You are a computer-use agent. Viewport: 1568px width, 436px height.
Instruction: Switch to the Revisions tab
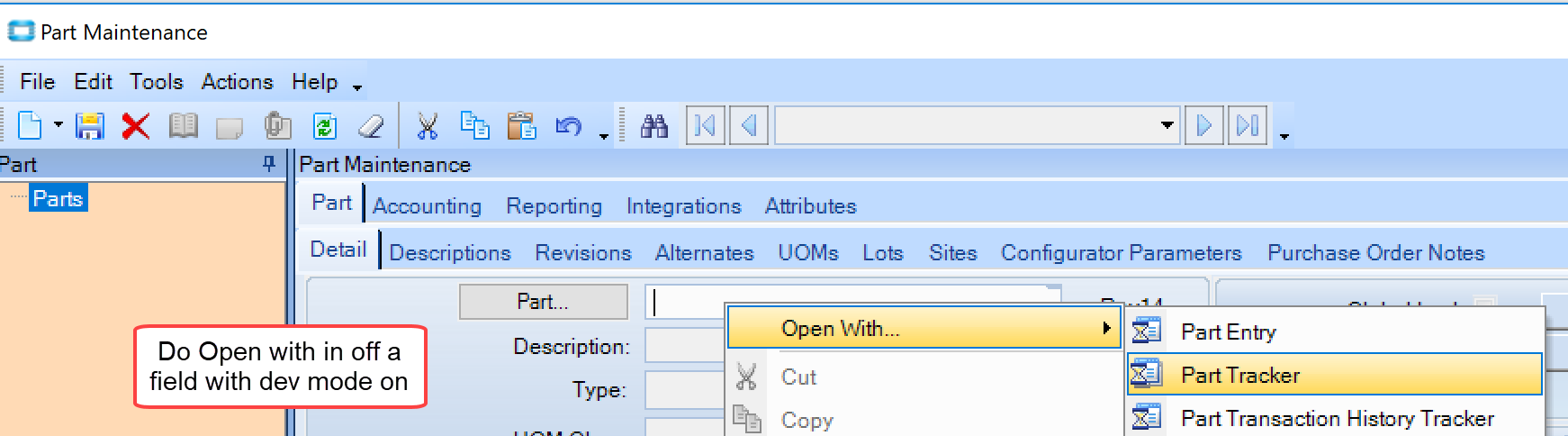click(583, 253)
